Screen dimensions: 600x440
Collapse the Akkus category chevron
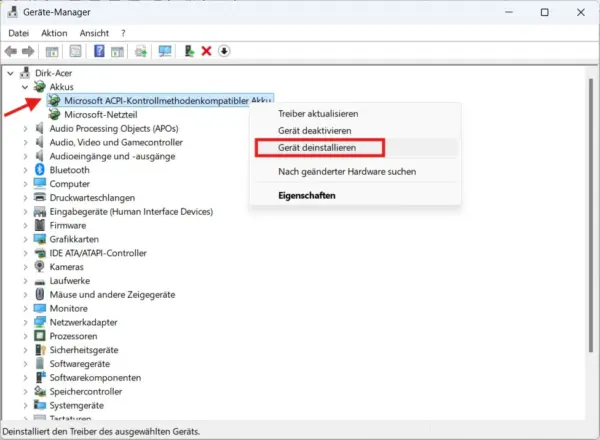click(25, 87)
